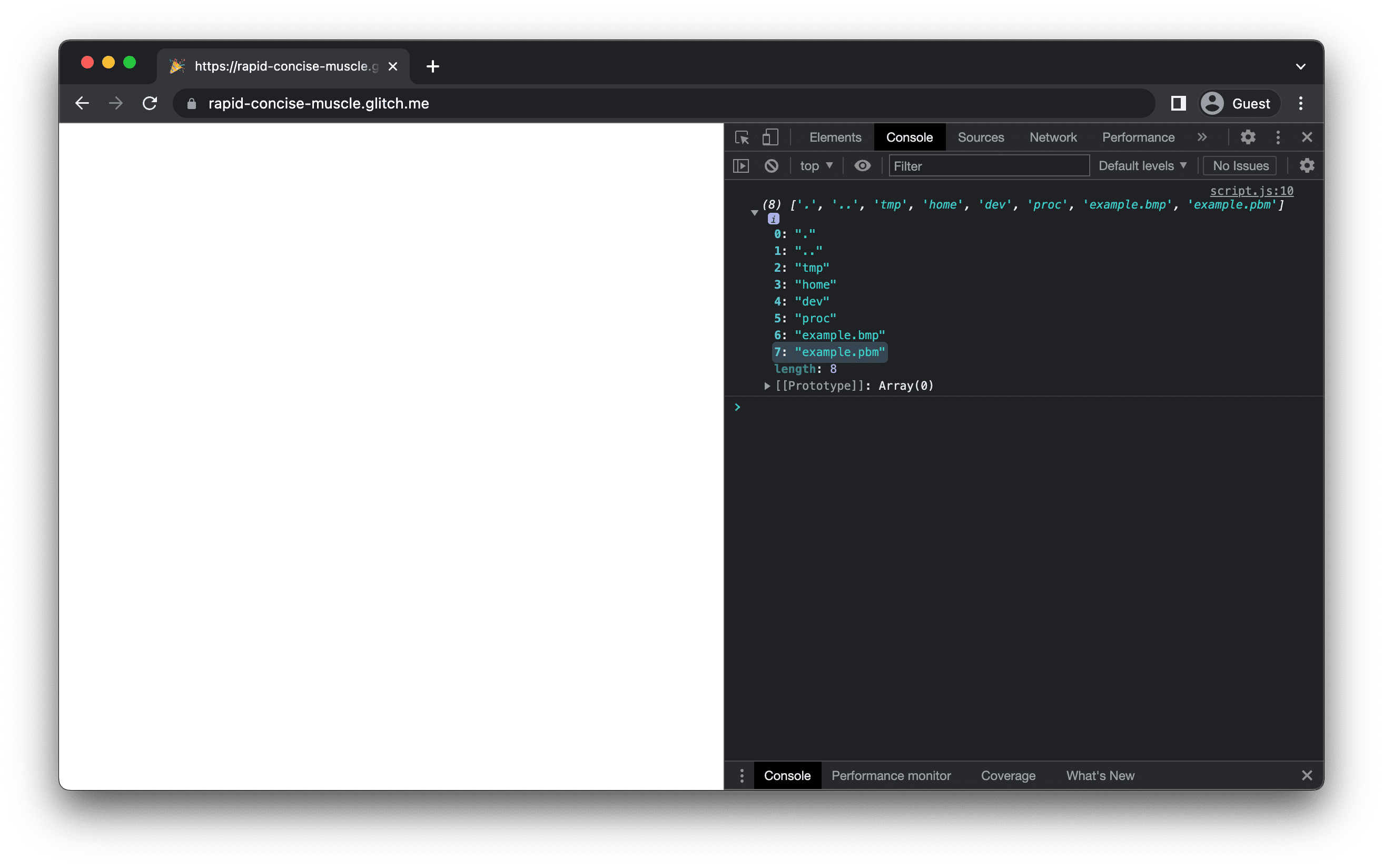This screenshot has width=1383, height=868.
Task: Toggle the console drawer close button
Action: [x=1307, y=775]
